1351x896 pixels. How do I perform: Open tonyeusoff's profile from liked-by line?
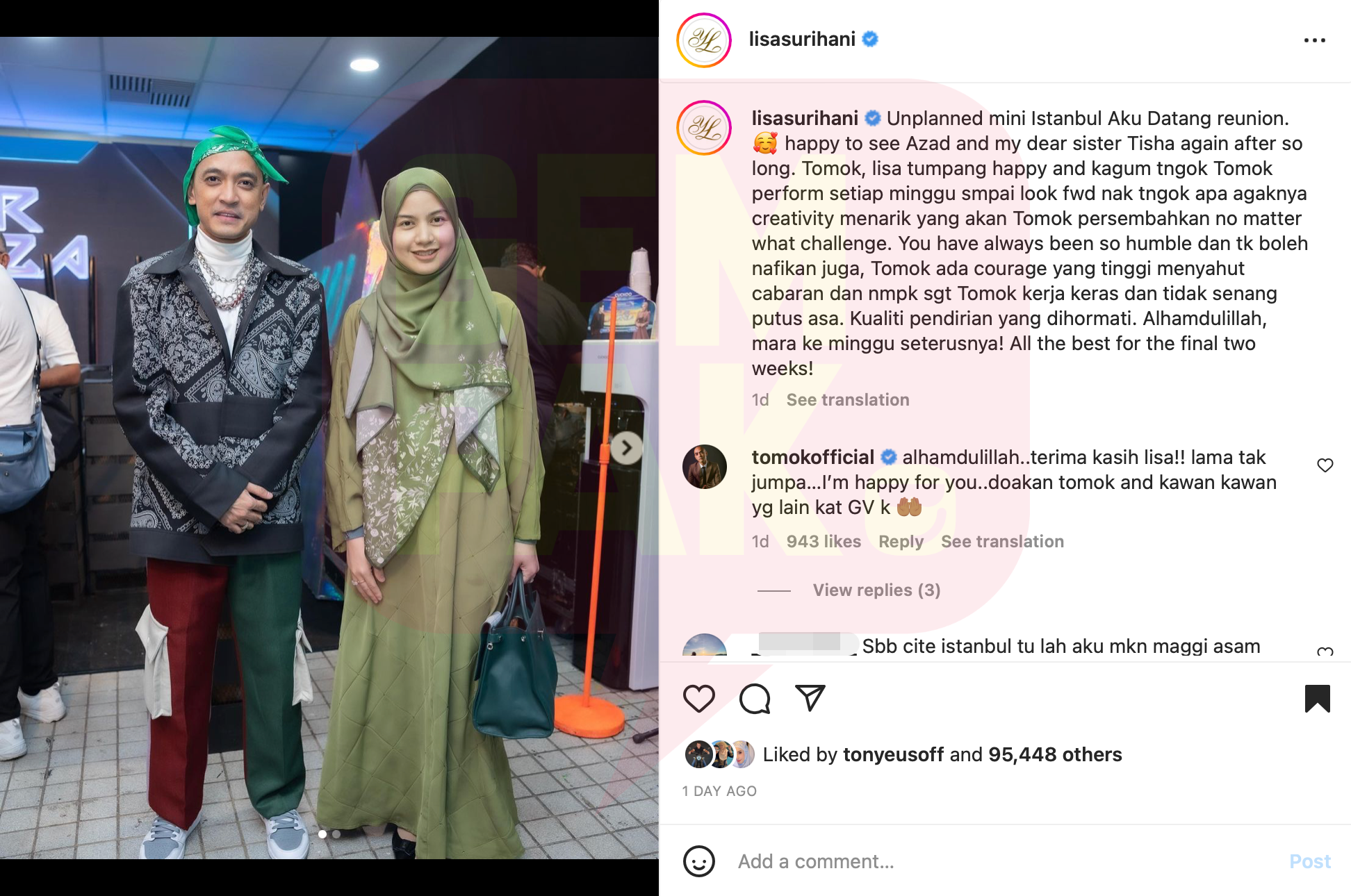click(893, 754)
